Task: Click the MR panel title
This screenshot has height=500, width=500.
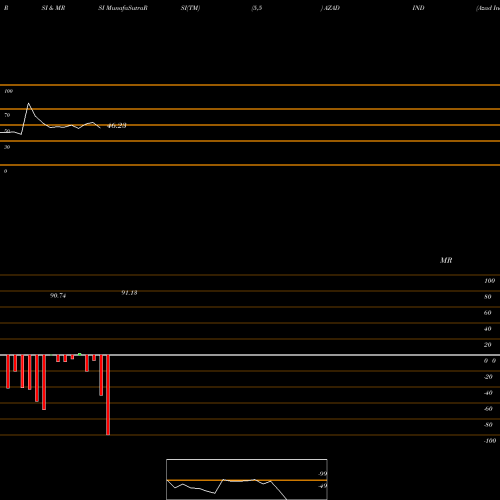Action: coord(446,261)
